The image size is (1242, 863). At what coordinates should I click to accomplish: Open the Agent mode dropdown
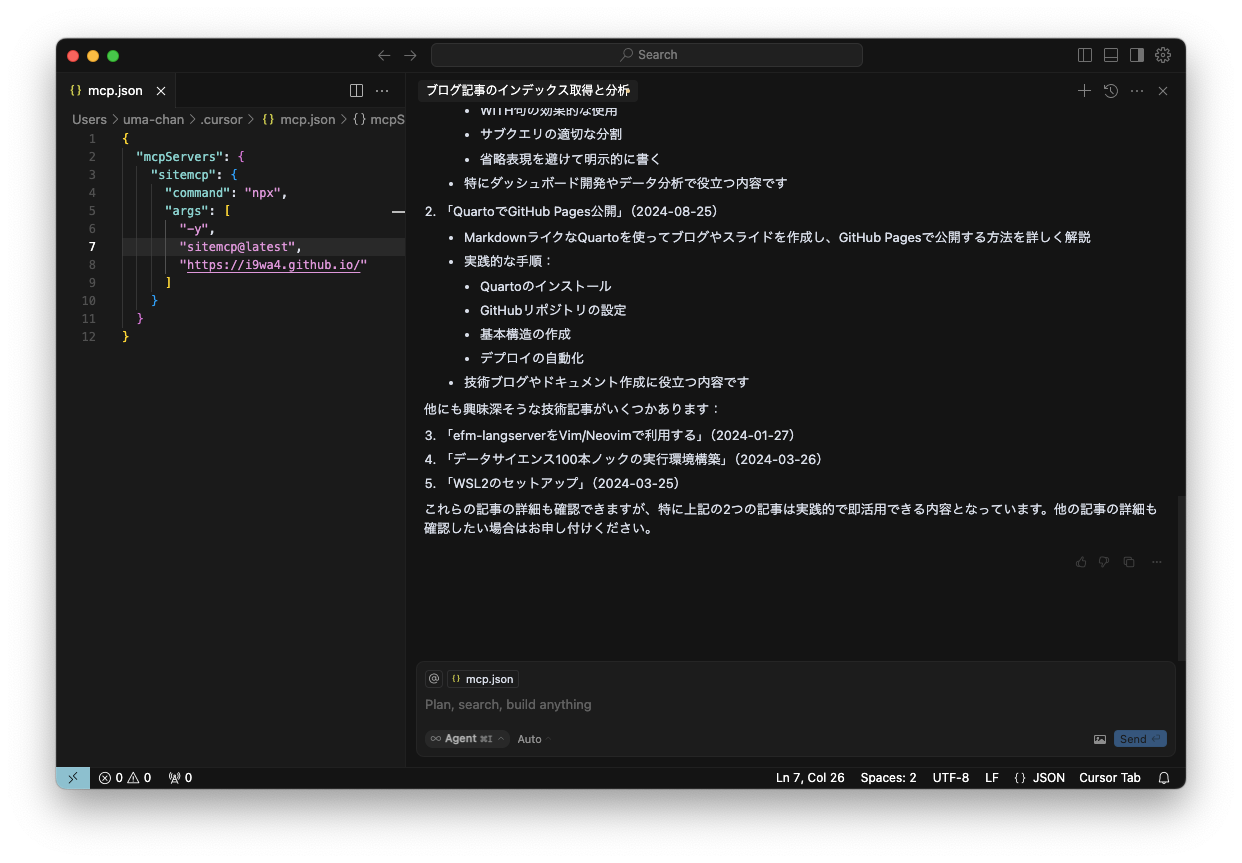point(467,739)
